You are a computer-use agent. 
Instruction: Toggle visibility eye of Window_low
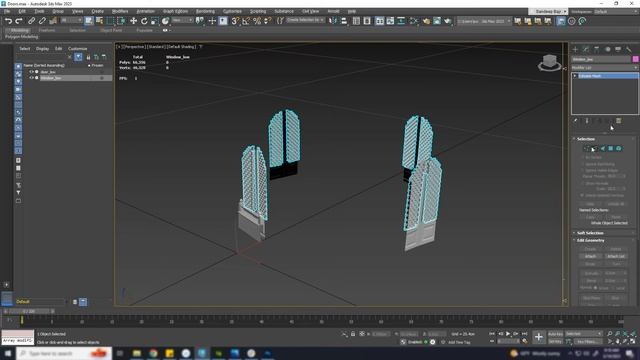[31, 78]
